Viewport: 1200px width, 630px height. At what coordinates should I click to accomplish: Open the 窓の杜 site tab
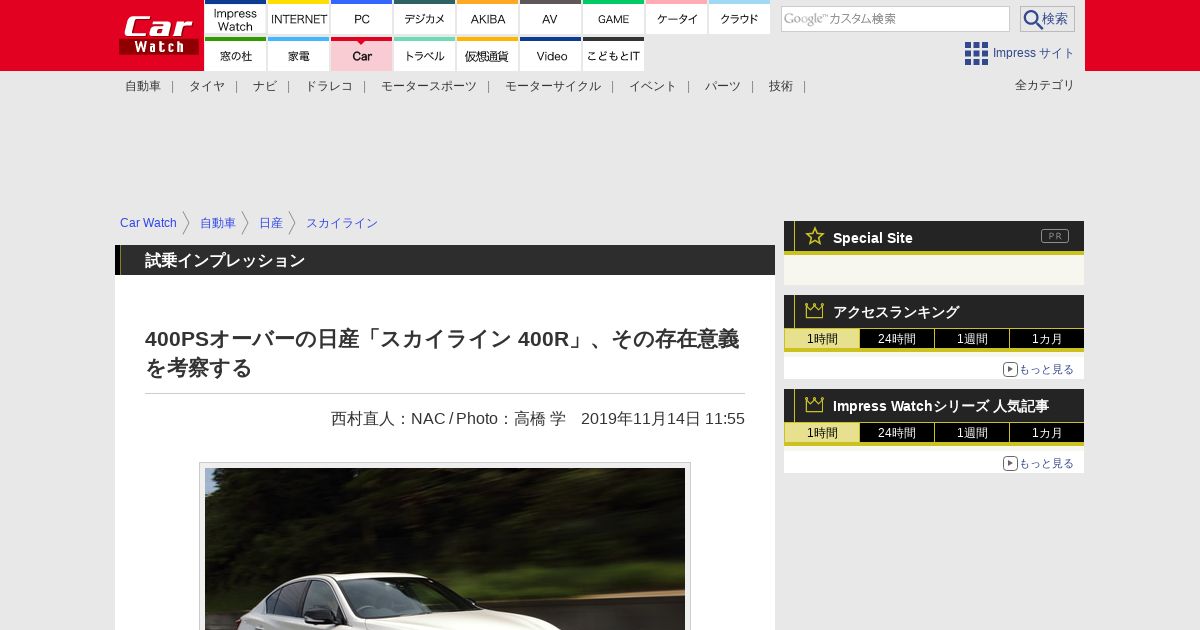coord(236,55)
